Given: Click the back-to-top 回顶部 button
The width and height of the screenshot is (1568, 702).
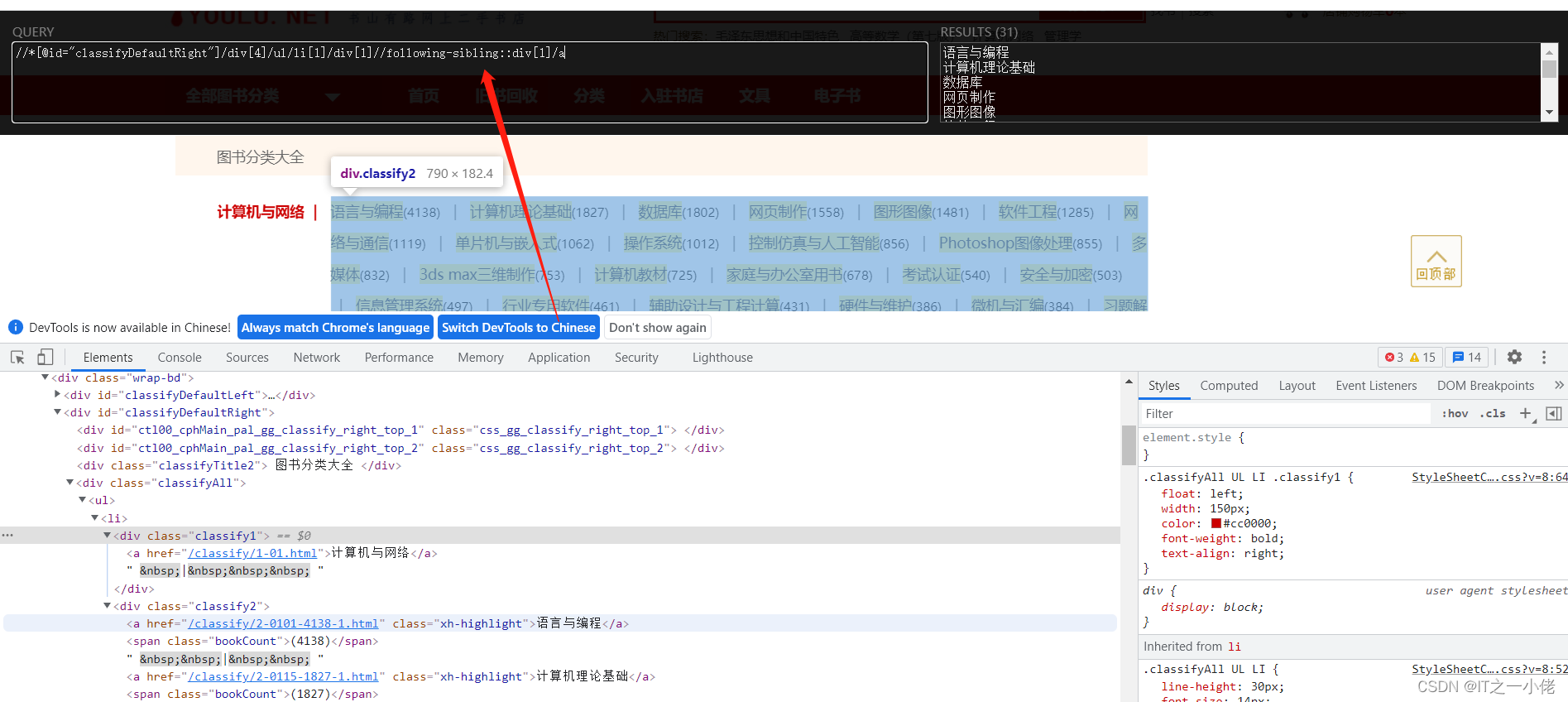Looking at the screenshot, I should click(1436, 262).
